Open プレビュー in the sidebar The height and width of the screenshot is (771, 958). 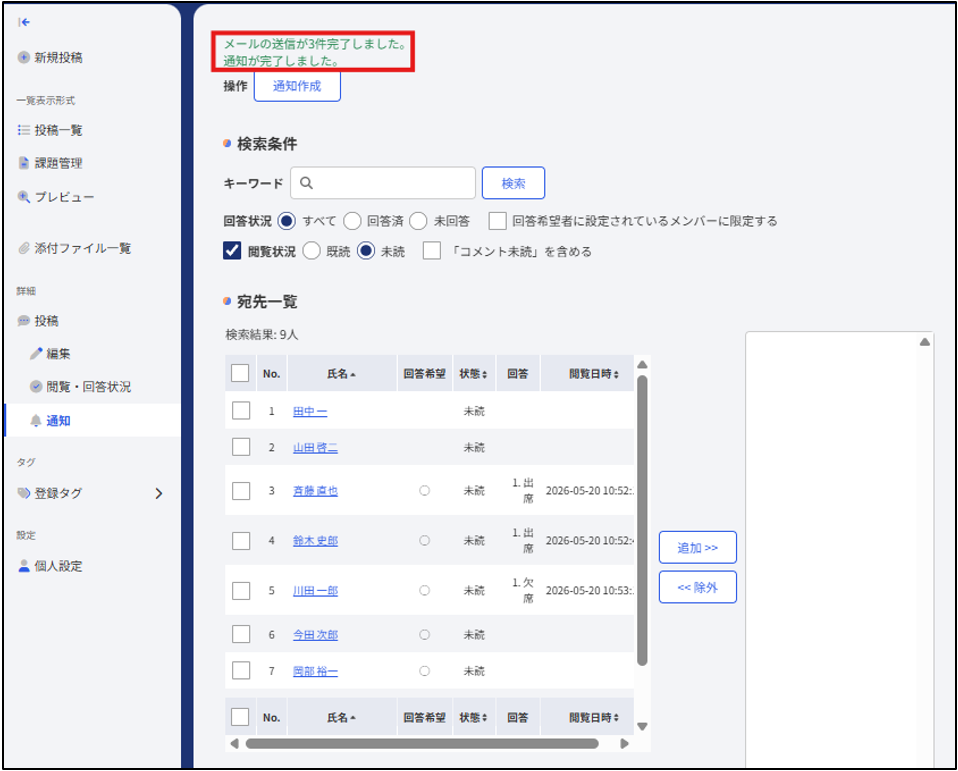(x=64, y=197)
